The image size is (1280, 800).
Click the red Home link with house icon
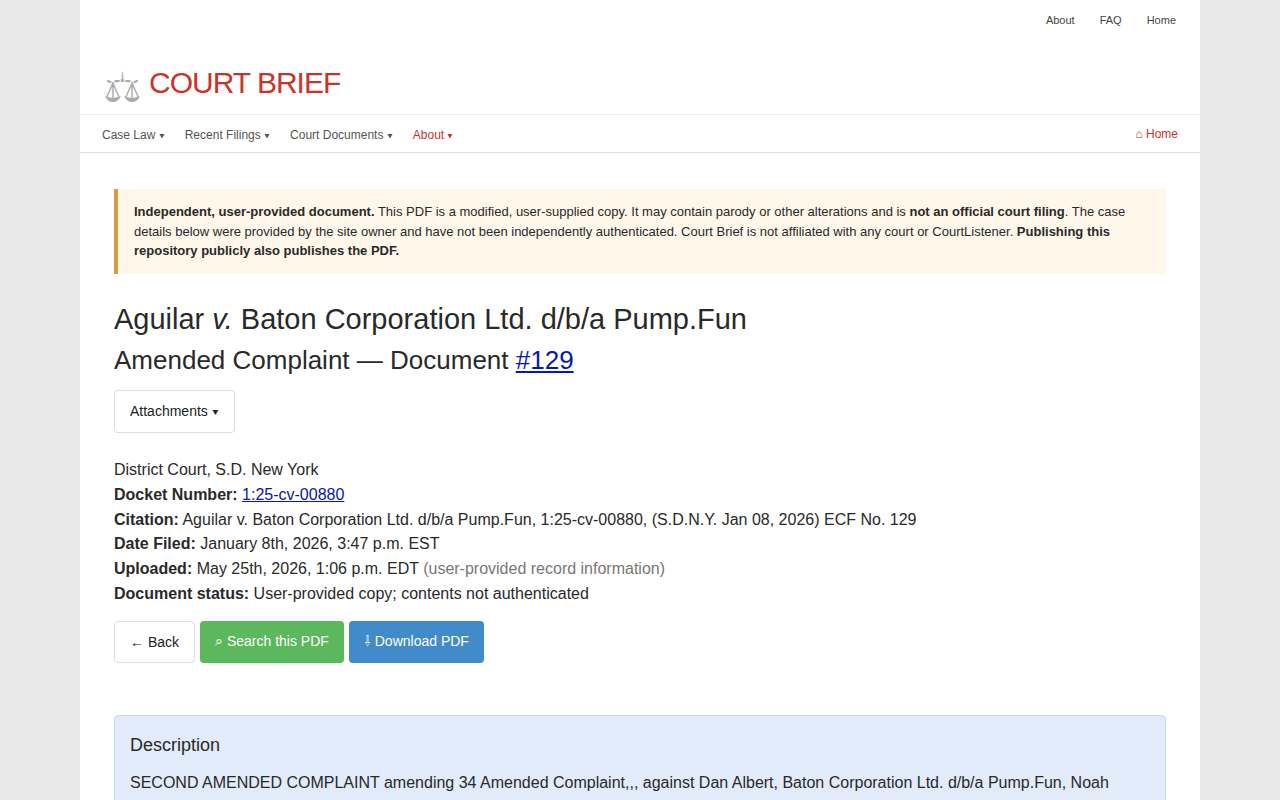[1156, 134]
